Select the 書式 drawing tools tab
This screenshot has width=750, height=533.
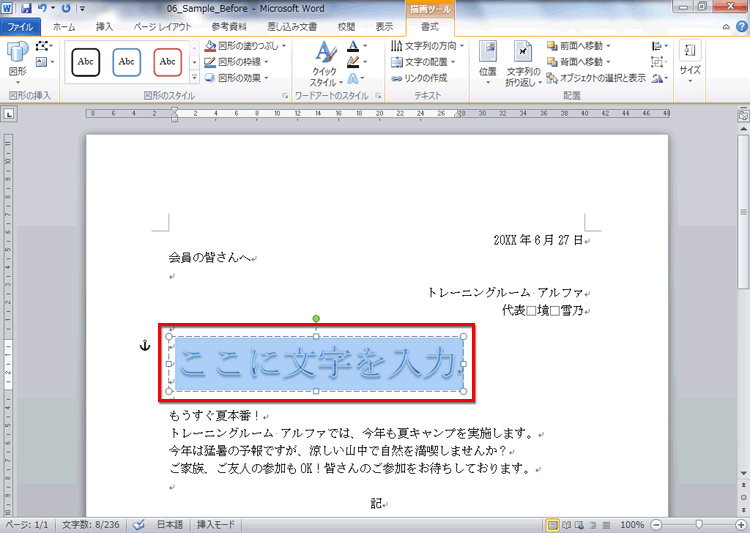(x=430, y=27)
